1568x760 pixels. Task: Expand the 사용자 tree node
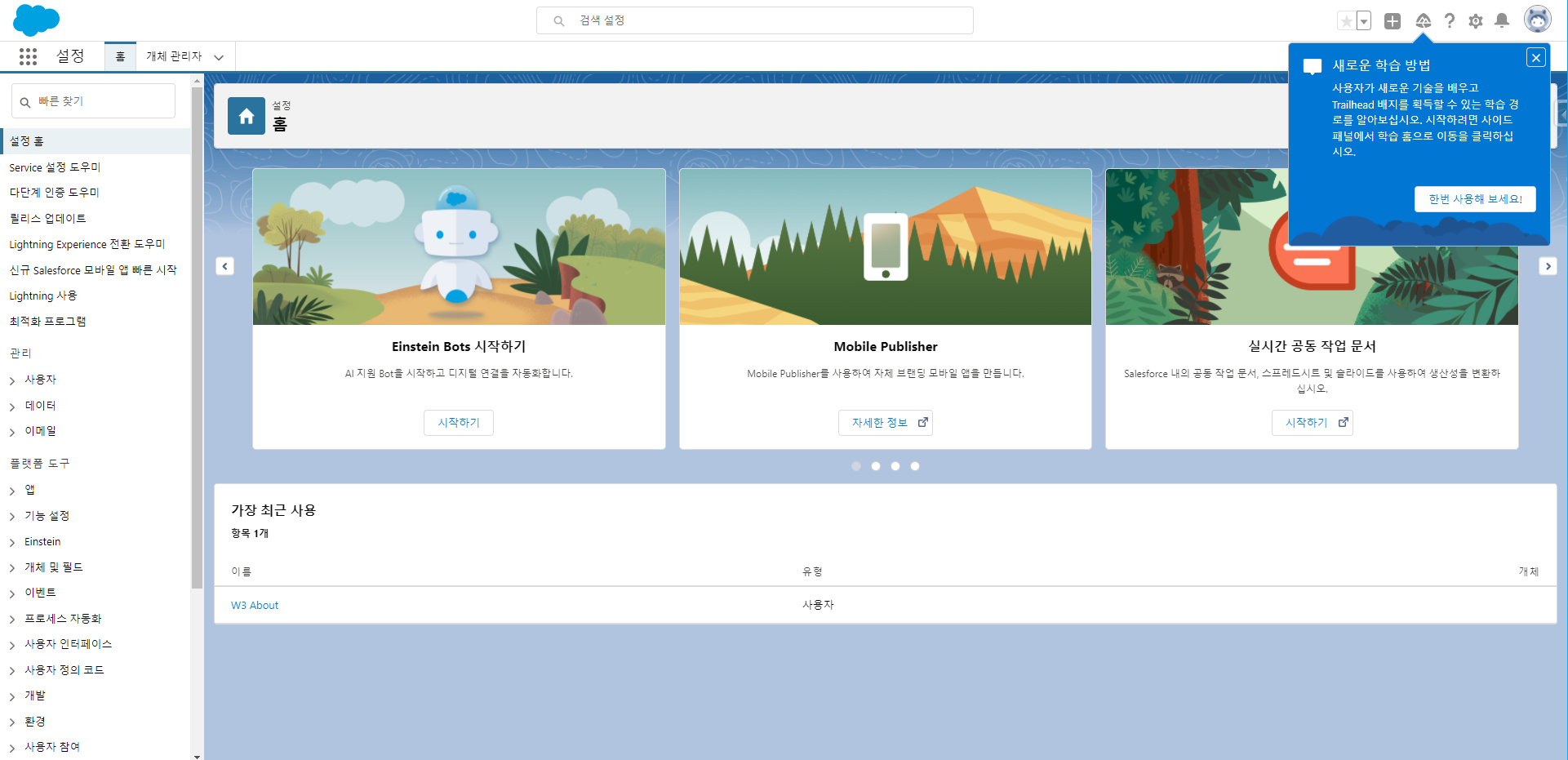coord(12,380)
